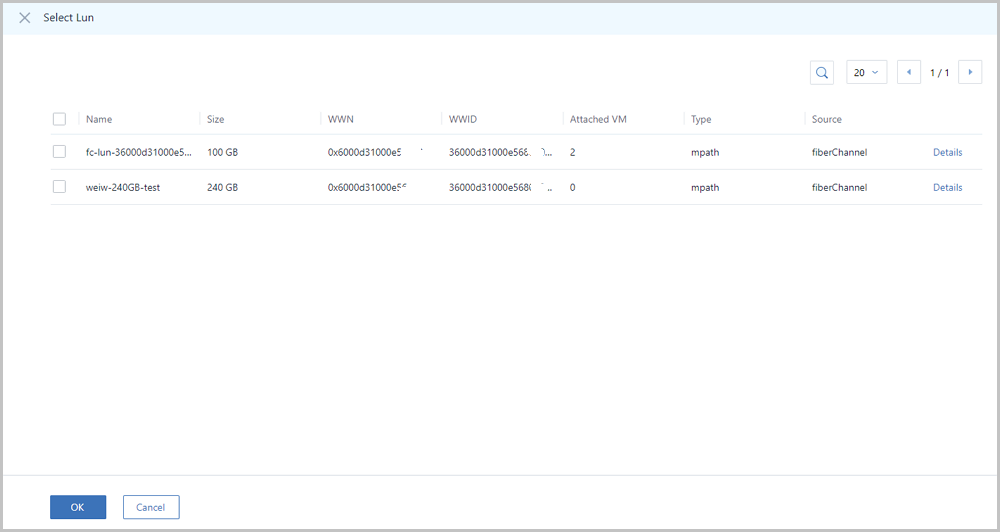The image size is (1000, 532).
Task: Go to next page arrow
Action: pos(970,73)
